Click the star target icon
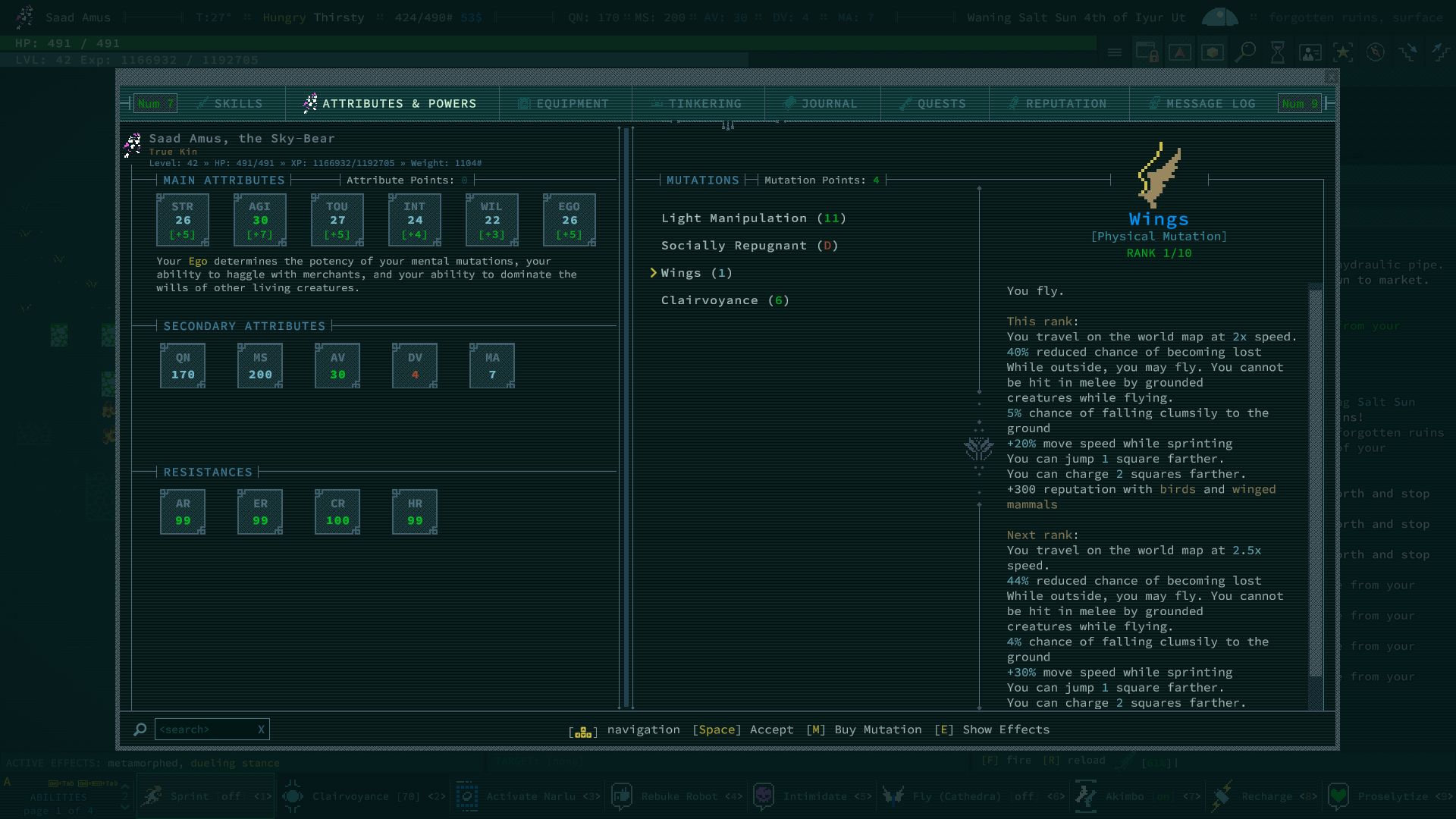This screenshot has height=819, width=1456. pos(1342,52)
